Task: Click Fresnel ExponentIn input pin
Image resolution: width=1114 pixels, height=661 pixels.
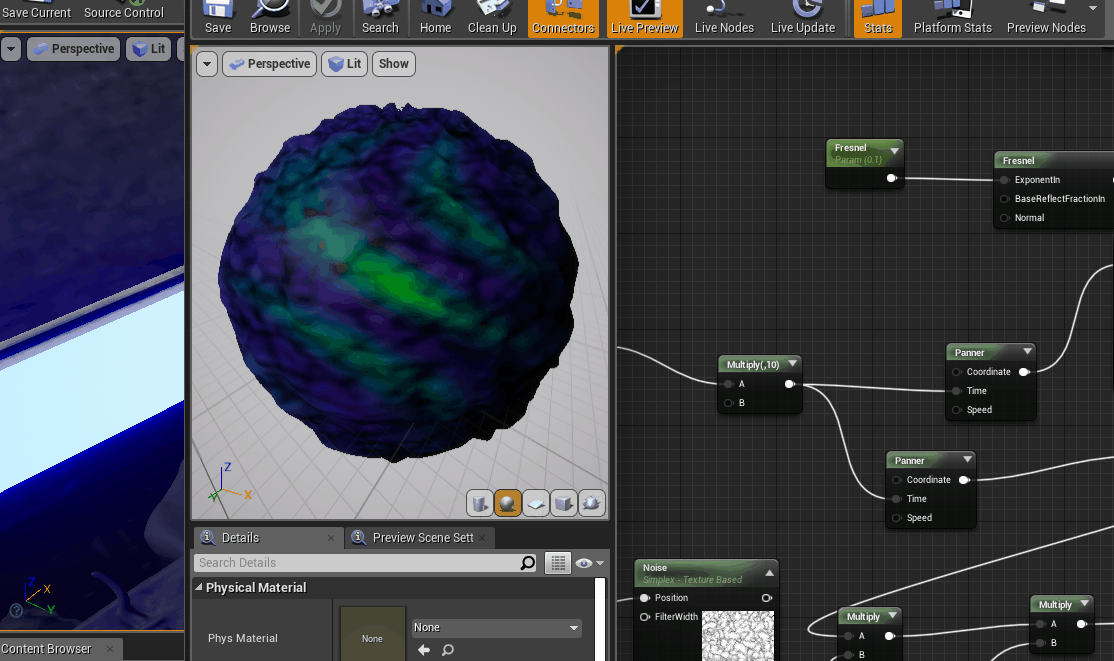Action: point(1005,180)
